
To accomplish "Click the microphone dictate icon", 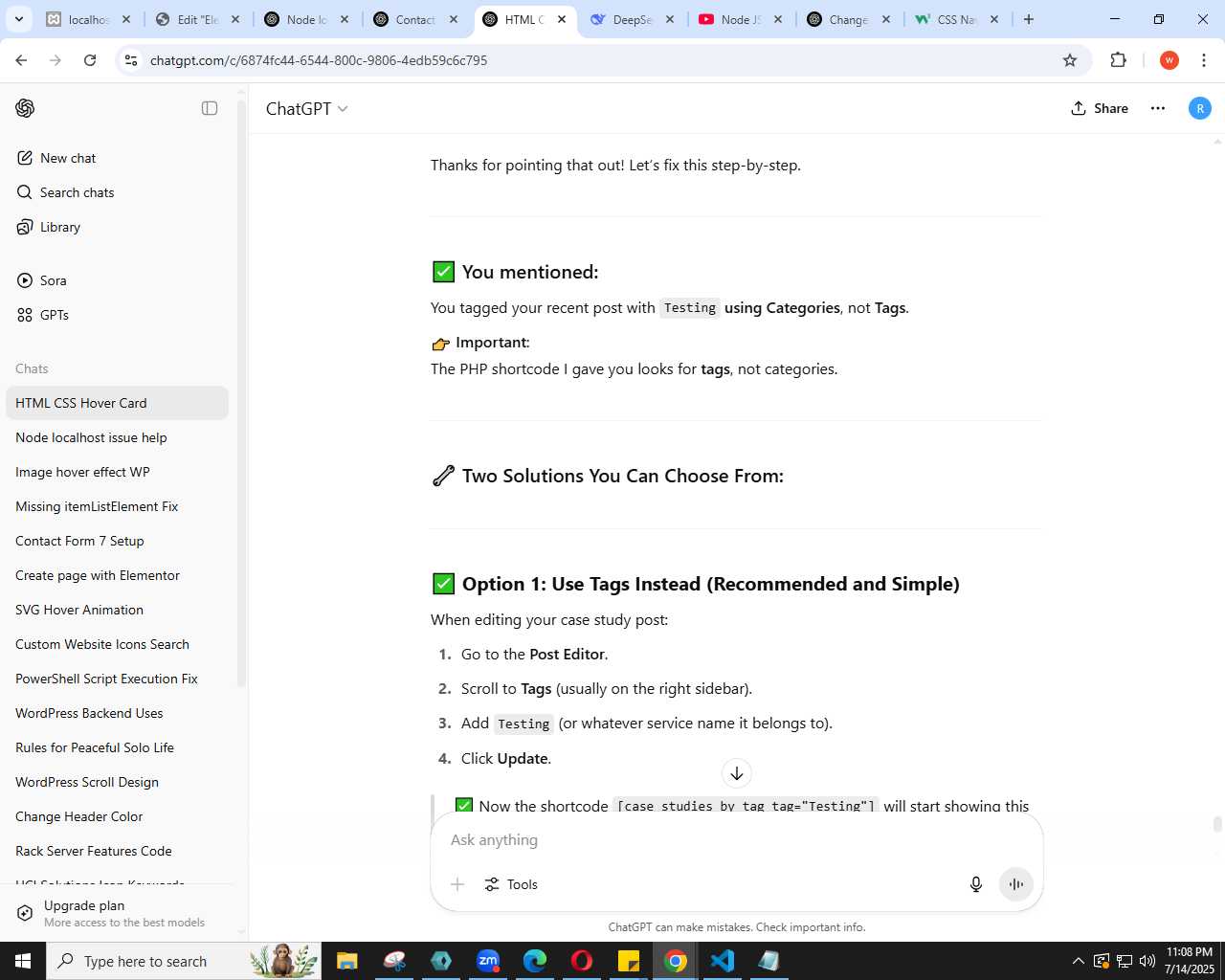I will (976, 884).
